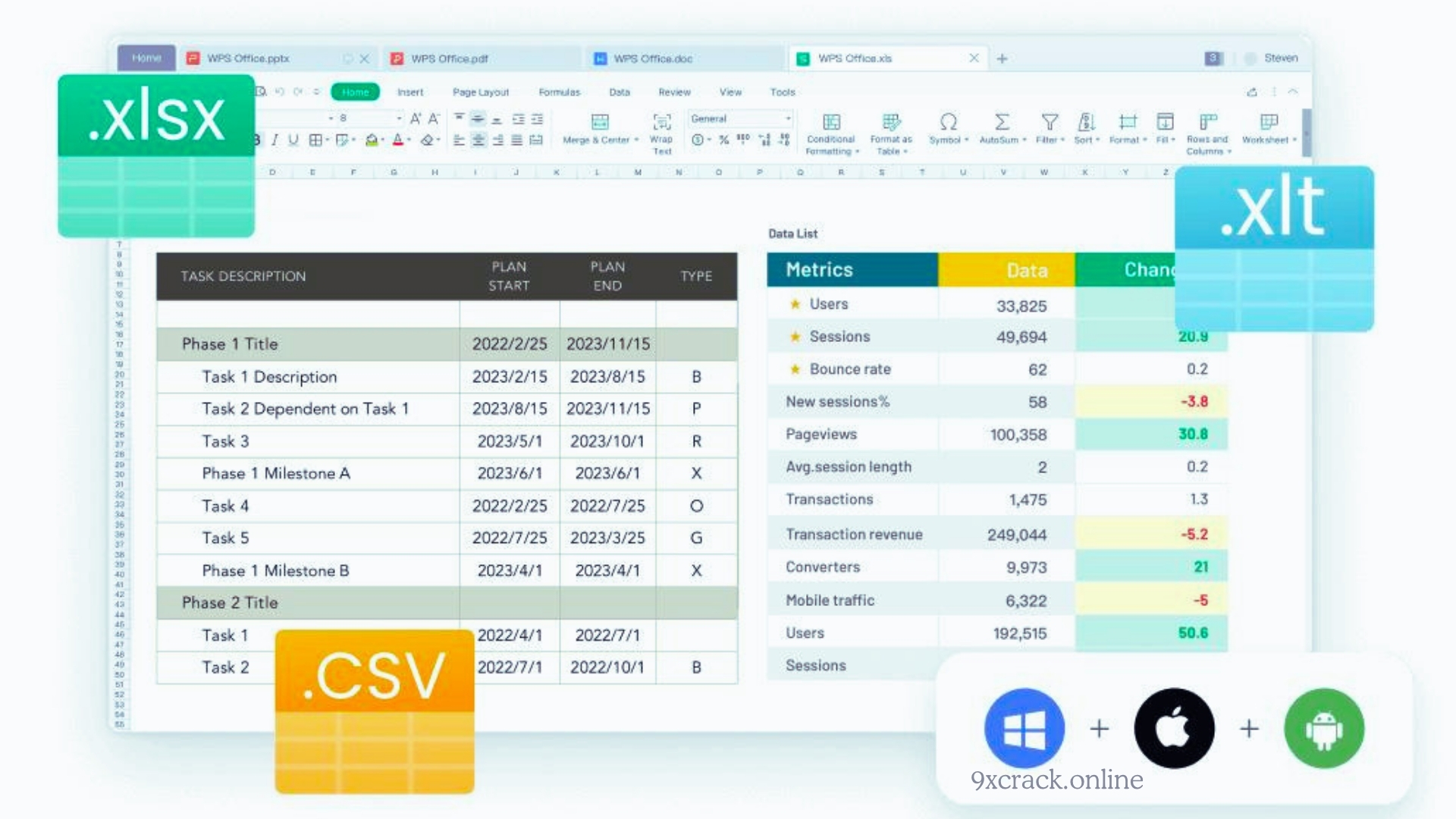Click the AutoSum sigma icon
This screenshot has width=1456, height=819.
[1002, 121]
